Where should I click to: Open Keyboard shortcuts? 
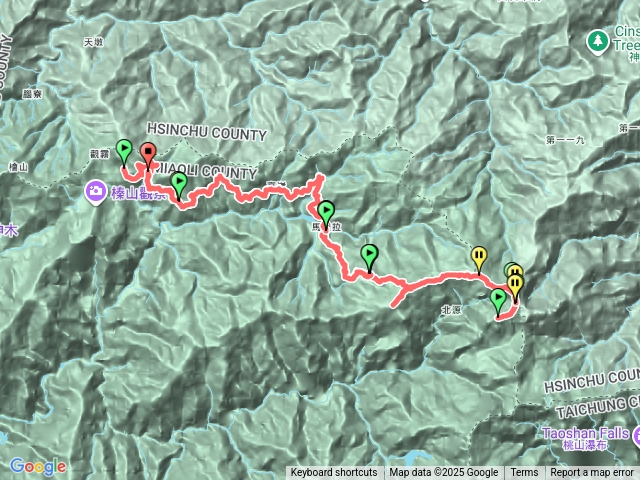click(x=334, y=473)
